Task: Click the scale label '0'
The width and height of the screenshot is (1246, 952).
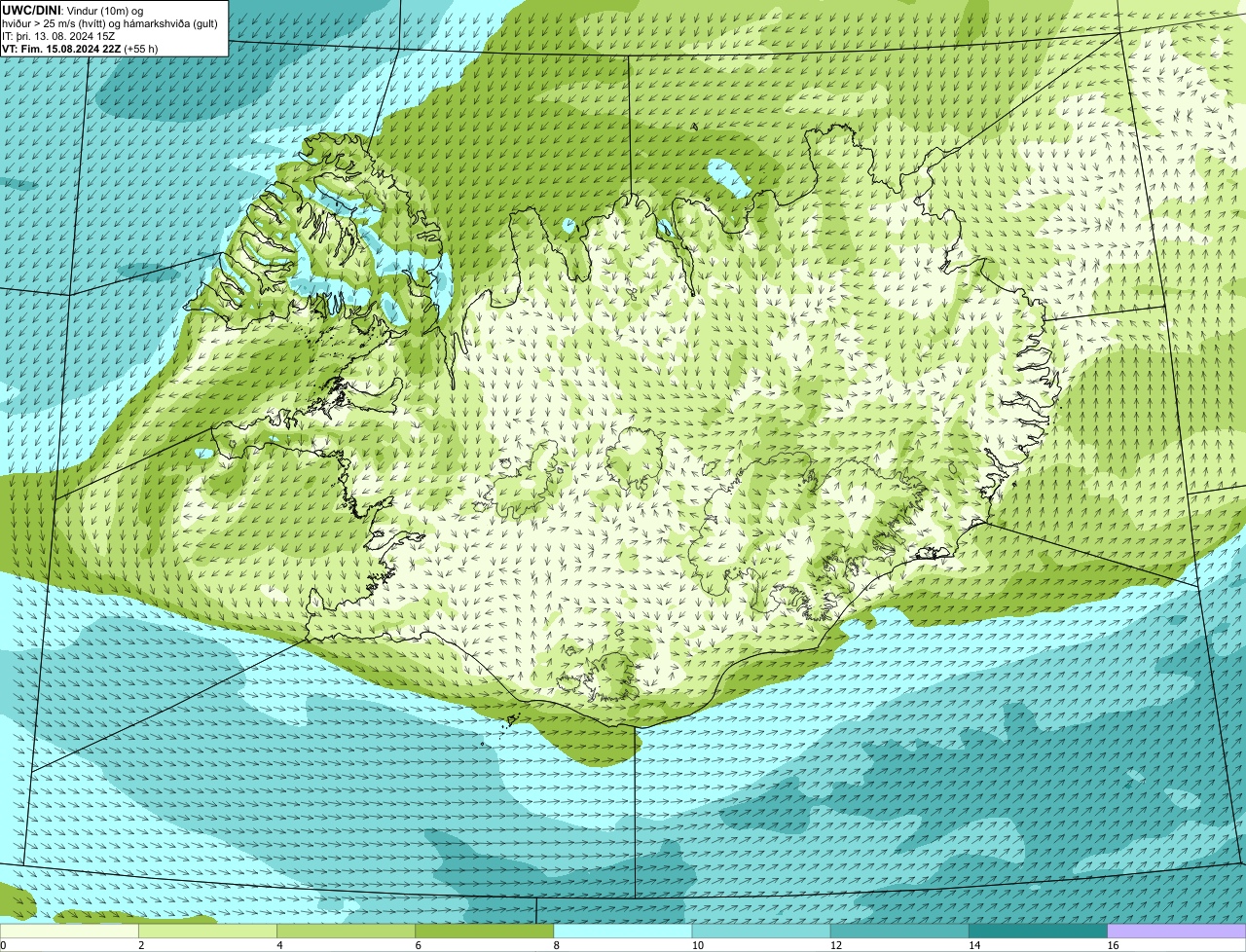Action: click(3, 945)
